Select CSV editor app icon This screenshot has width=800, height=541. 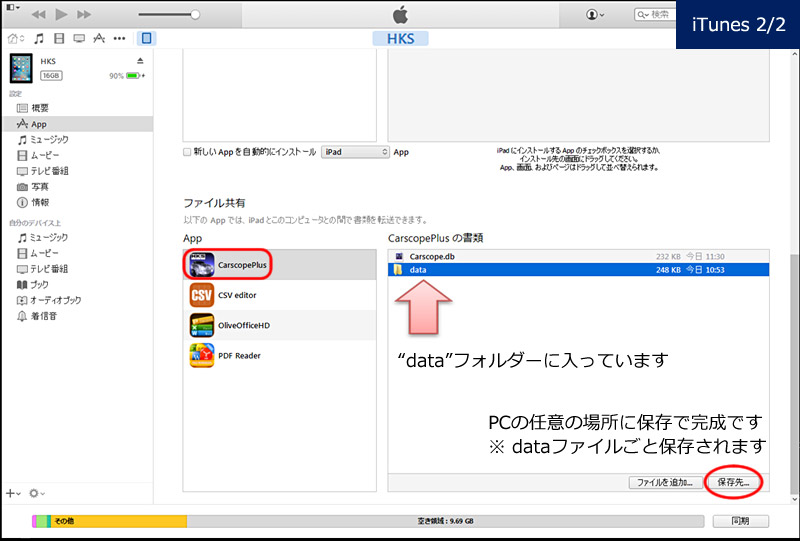pyautogui.click(x=202, y=295)
